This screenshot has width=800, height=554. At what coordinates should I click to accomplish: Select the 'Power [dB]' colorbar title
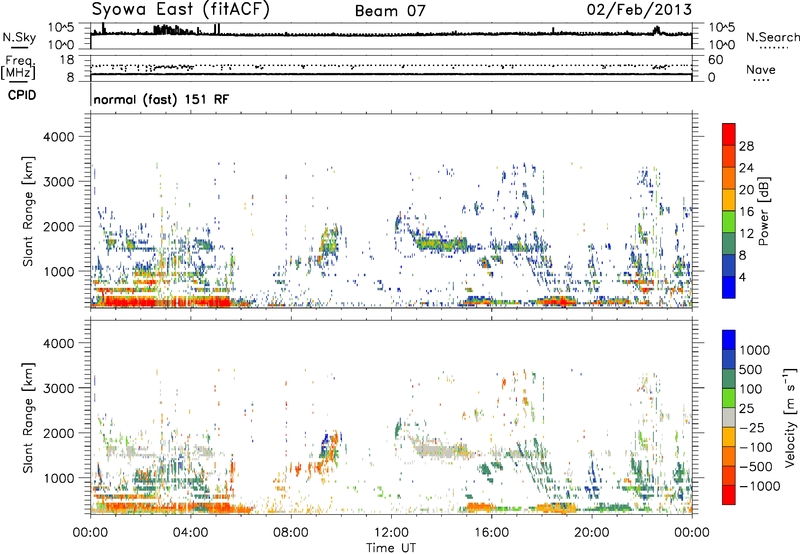[x=764, y=211]
